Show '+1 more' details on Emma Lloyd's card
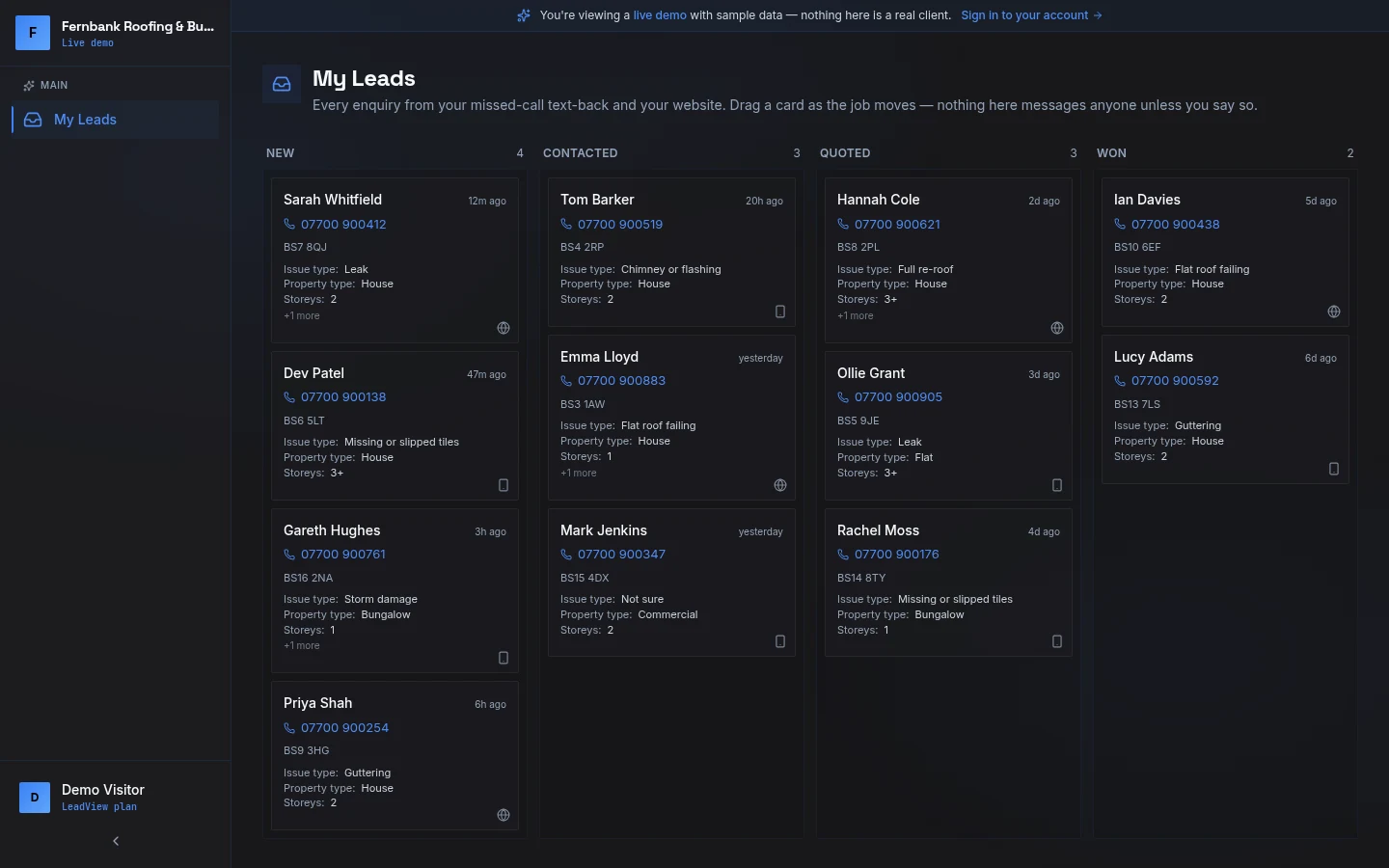This screenshot has height=868, width=1389. click(579, 473)
